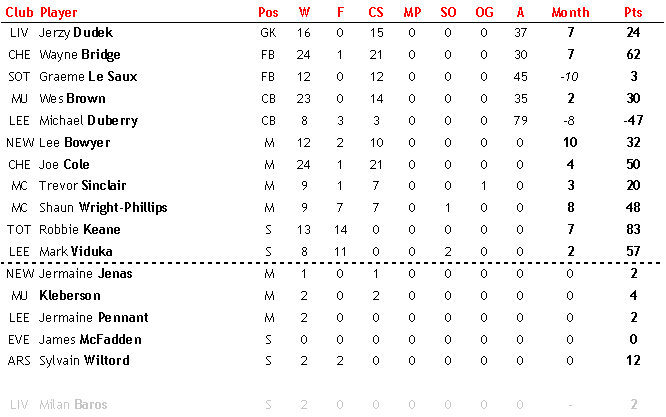666x417 pixels.
Task: Click Robbie Keane's name
Action: (x=80, y=229)
